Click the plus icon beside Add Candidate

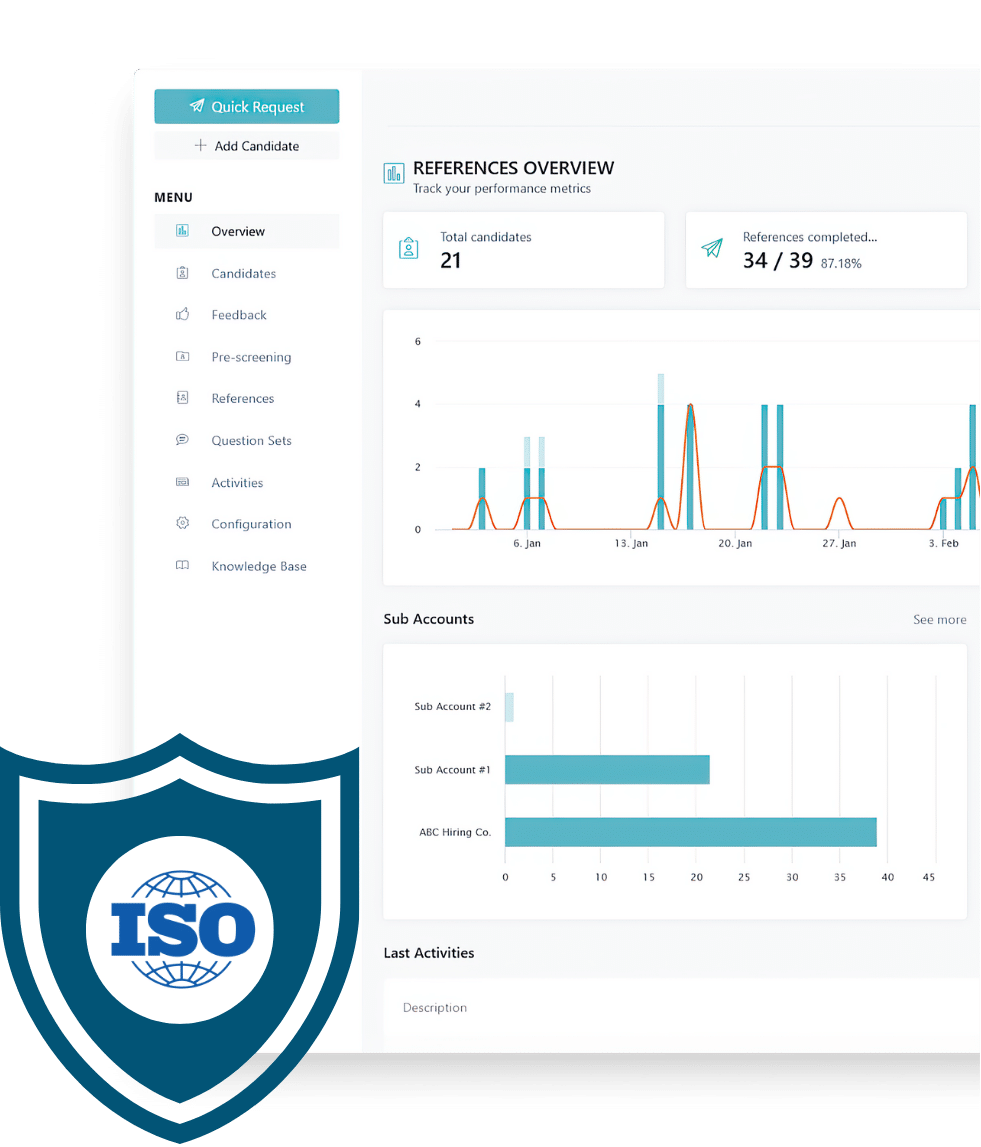(x=200, y=146)
